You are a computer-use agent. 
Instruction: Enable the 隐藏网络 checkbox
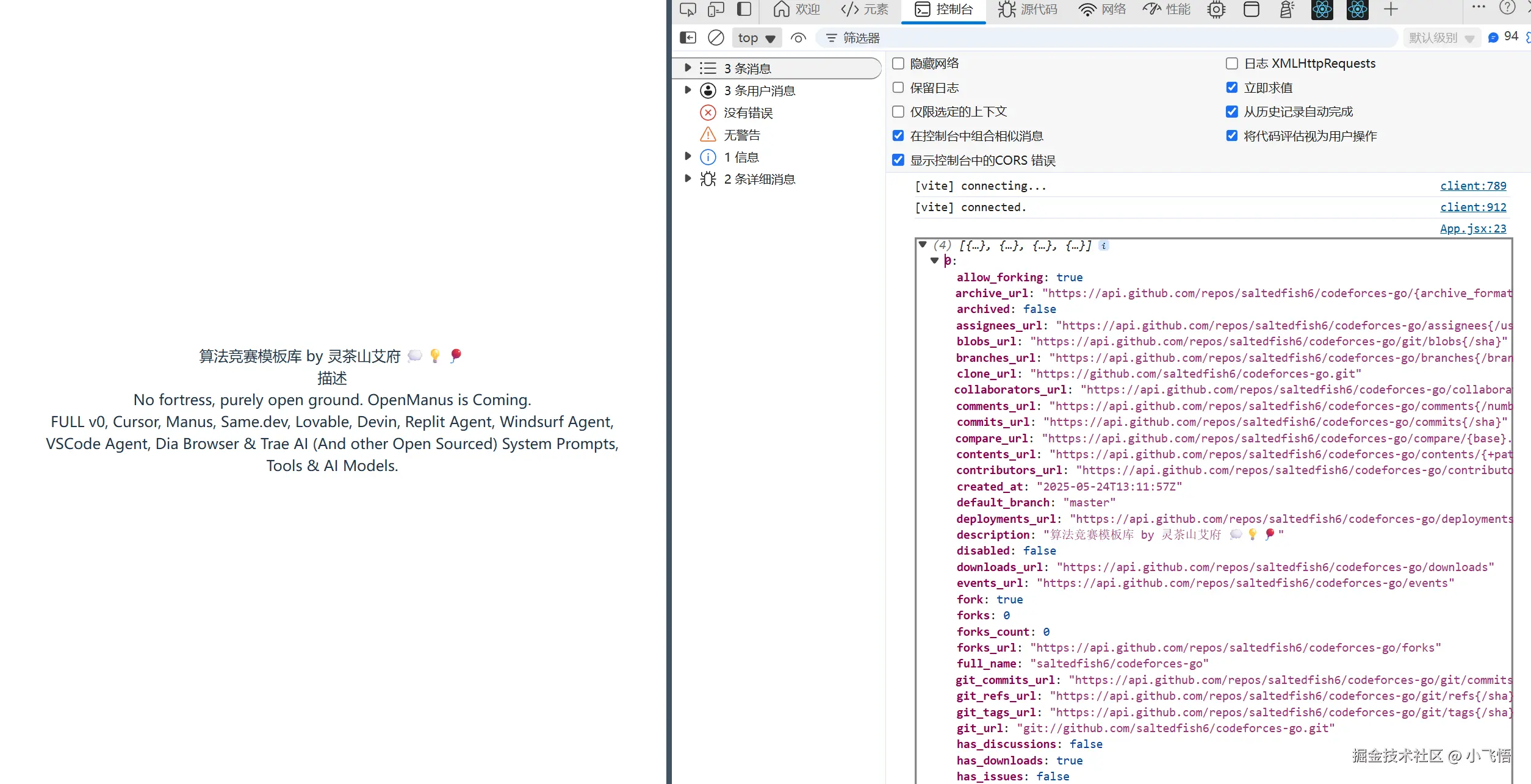[898, 63]
